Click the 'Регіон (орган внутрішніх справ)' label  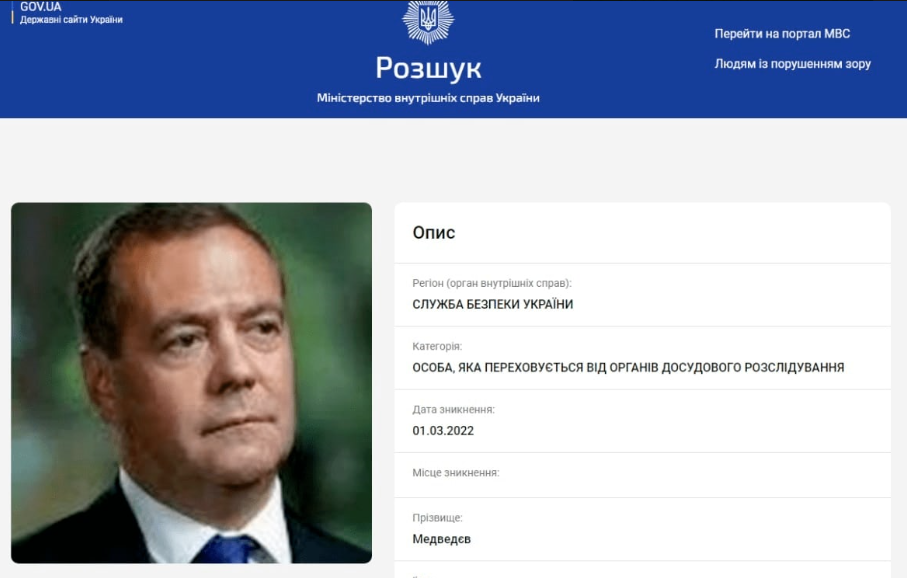pos(492,283)
